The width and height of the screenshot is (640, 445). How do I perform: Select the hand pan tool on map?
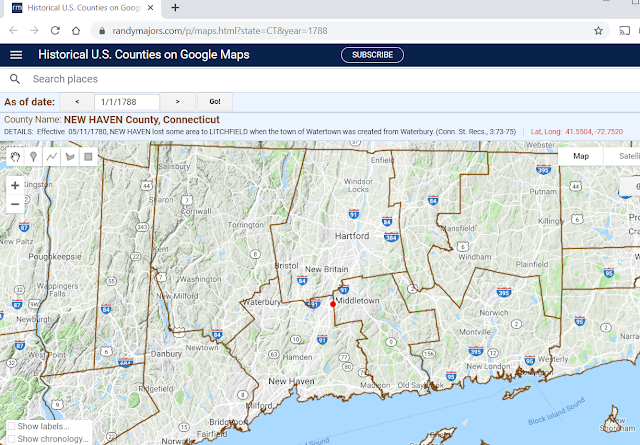click(x=16, y=157)
